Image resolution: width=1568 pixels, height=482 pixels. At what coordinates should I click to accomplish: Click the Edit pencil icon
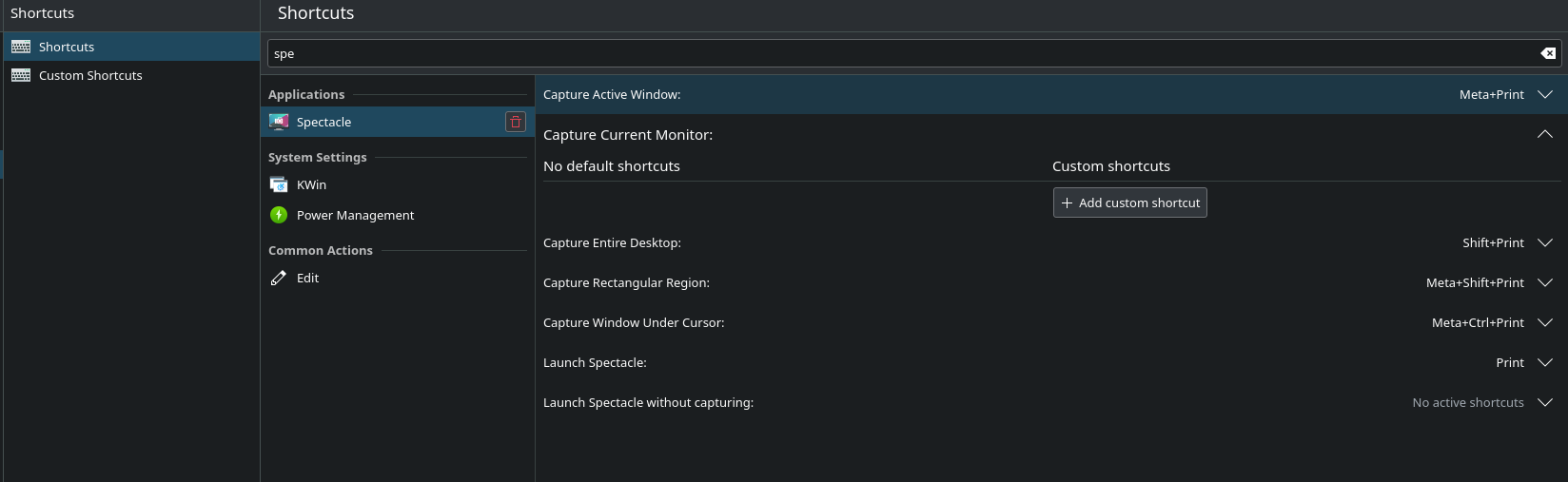point(279,278)
